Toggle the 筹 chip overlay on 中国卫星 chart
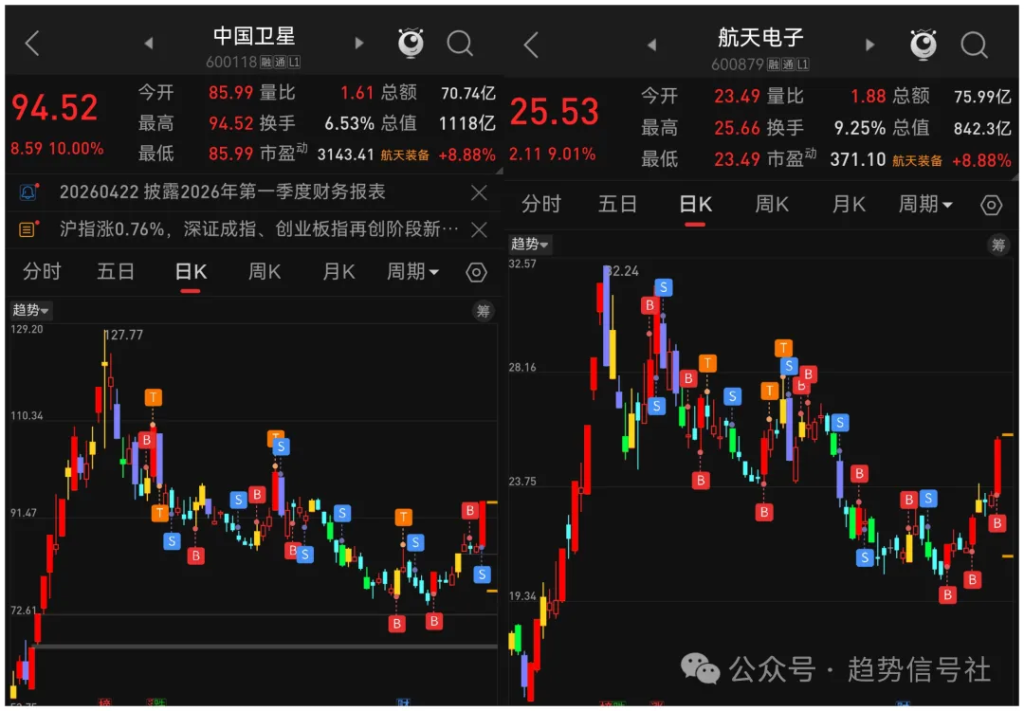This screenshot has width=1024, height=711. click(482, 311)
